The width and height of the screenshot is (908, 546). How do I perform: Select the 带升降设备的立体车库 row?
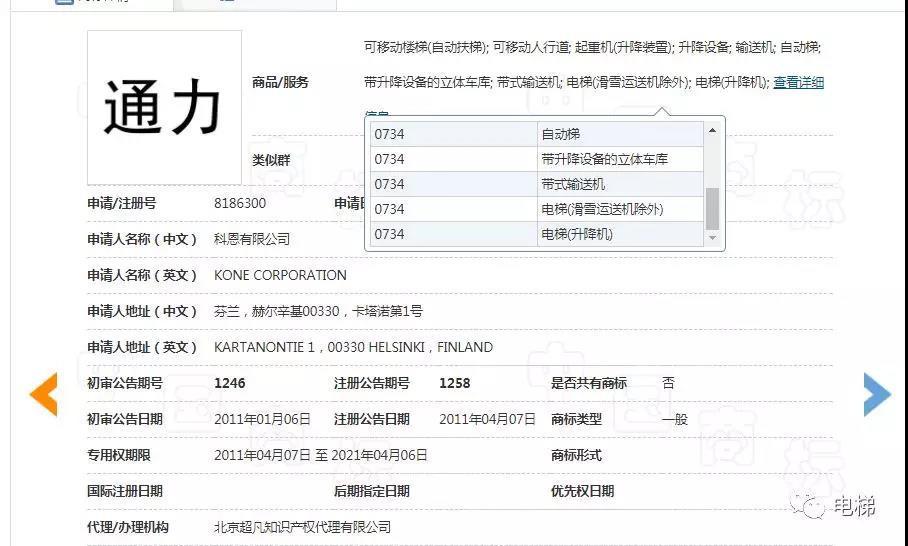pyautogui.click(x=604, y=159)
